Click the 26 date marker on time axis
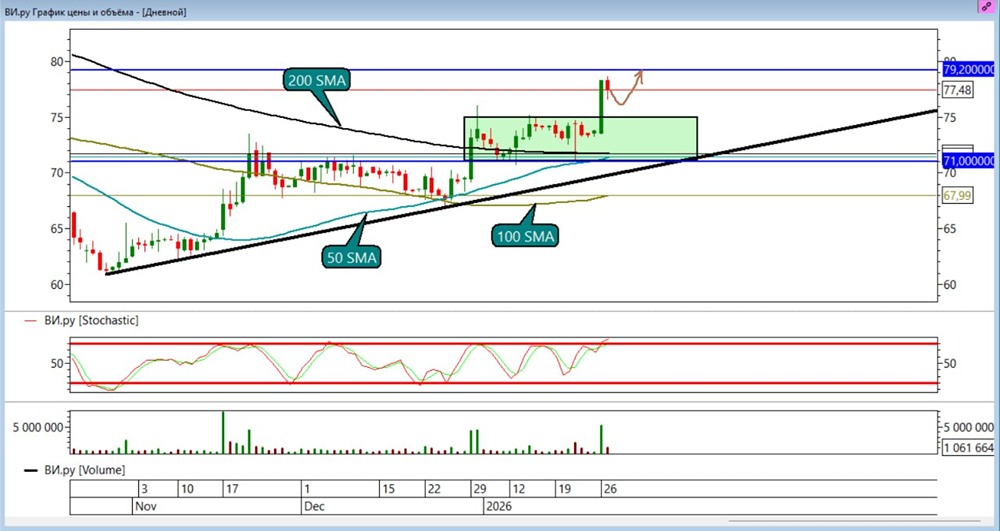The width and height of the screenshot is (1000, 531). [x=611, y=490]
